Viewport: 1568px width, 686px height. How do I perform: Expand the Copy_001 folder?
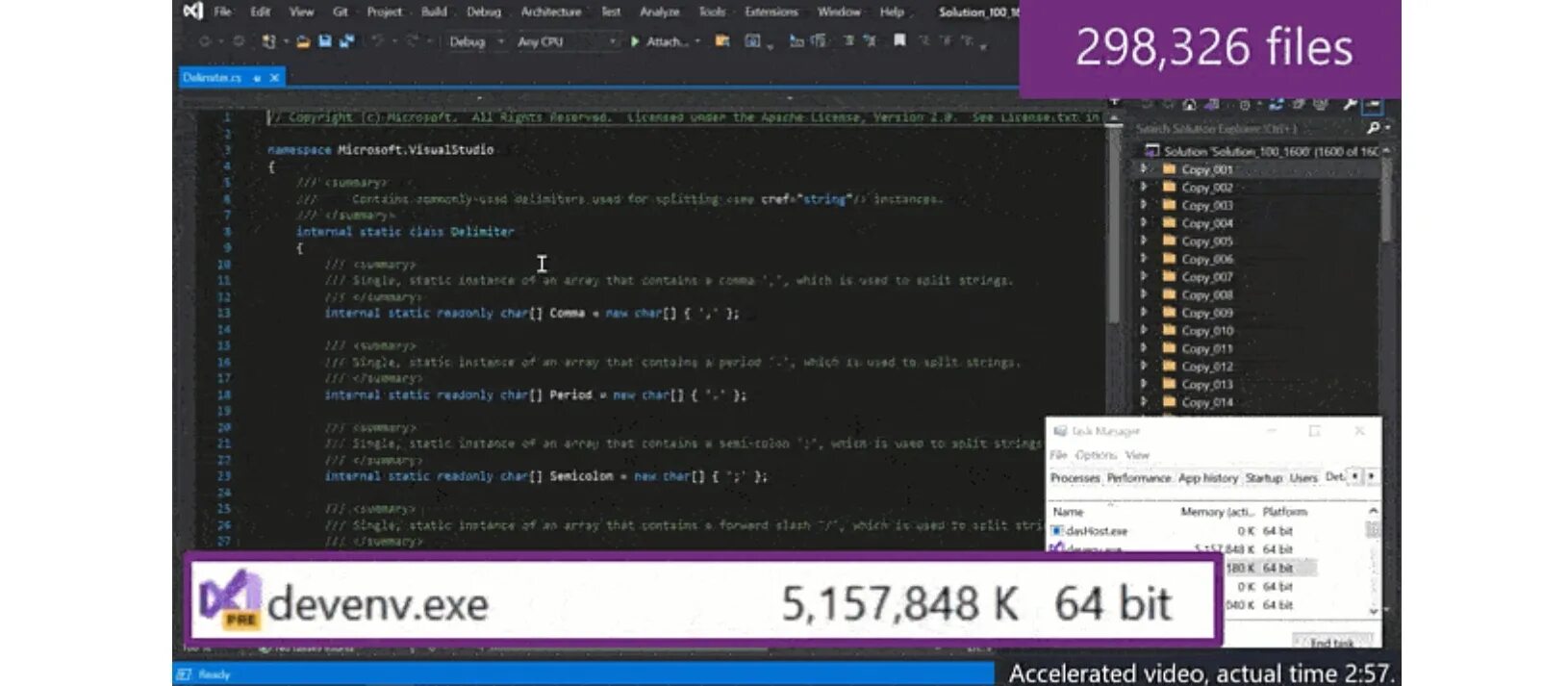coord(1144,169)
